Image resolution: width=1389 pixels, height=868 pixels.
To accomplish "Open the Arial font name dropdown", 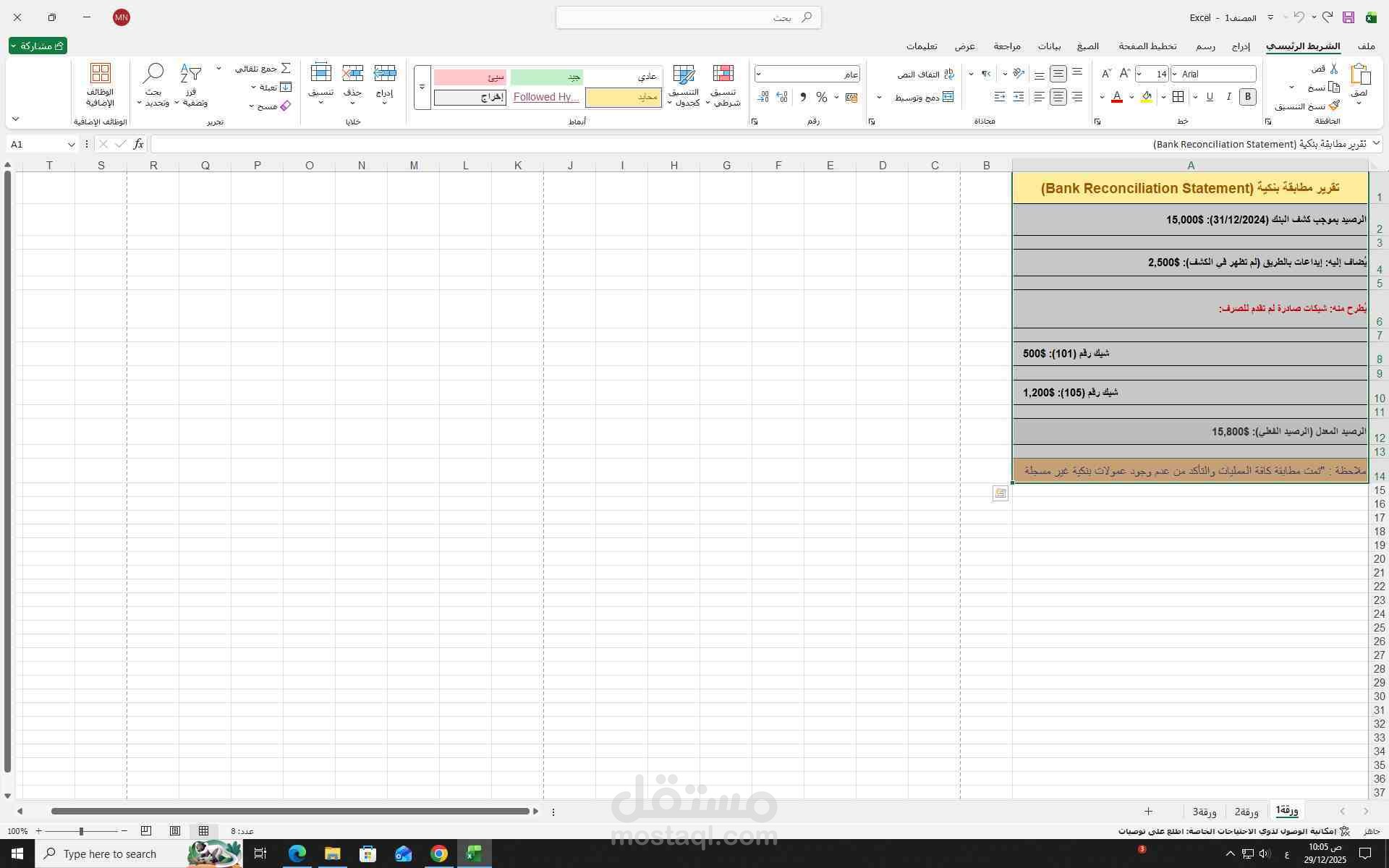I will [1175, 74].
